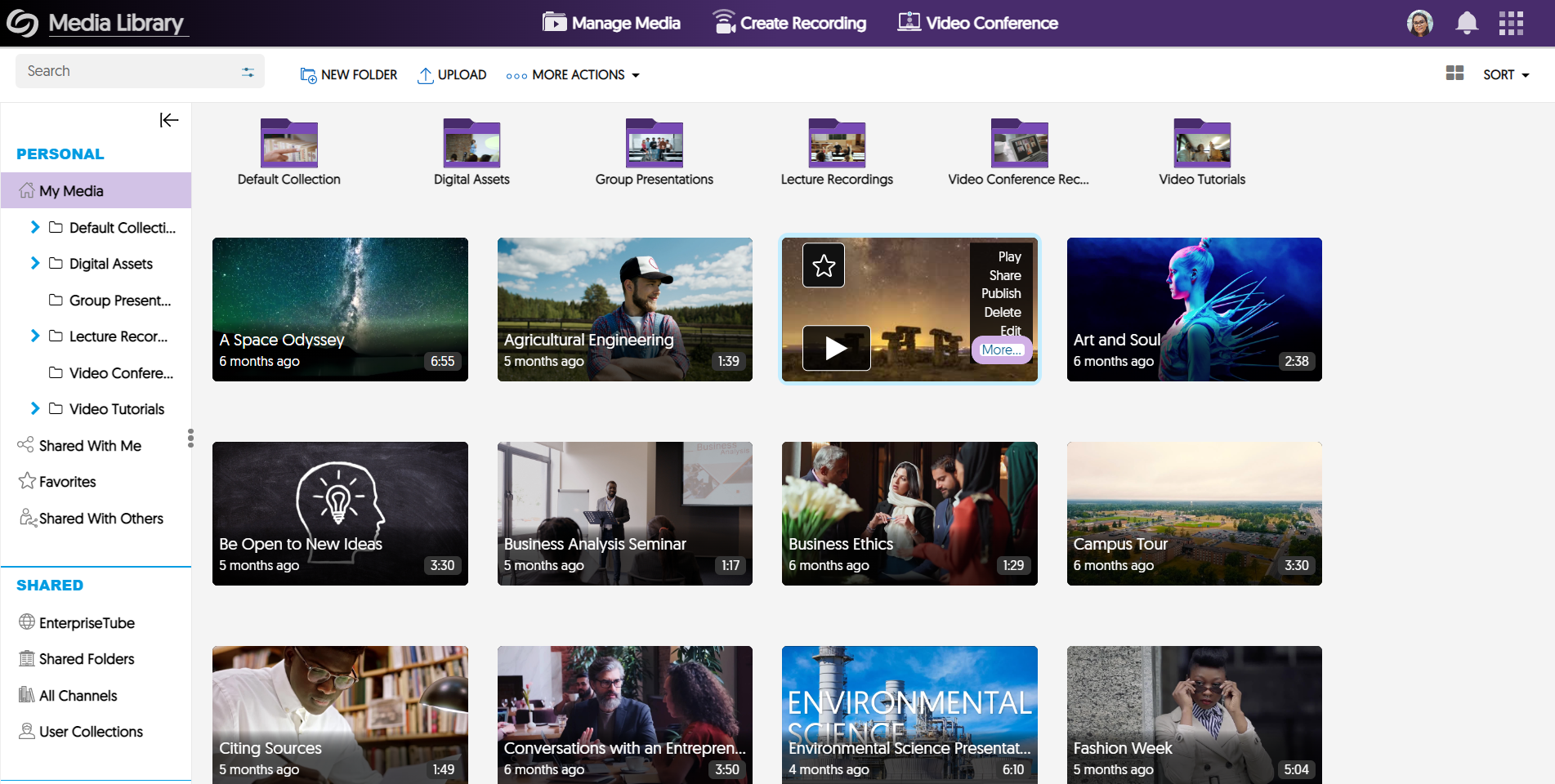Open the Campus Tour video thumbnail
The image size is (1555, 784).
tap(1194, 513)
